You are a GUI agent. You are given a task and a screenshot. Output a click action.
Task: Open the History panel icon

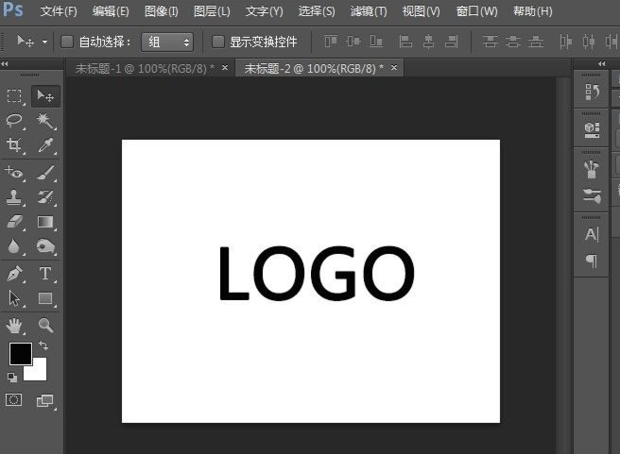coord(592,92)
